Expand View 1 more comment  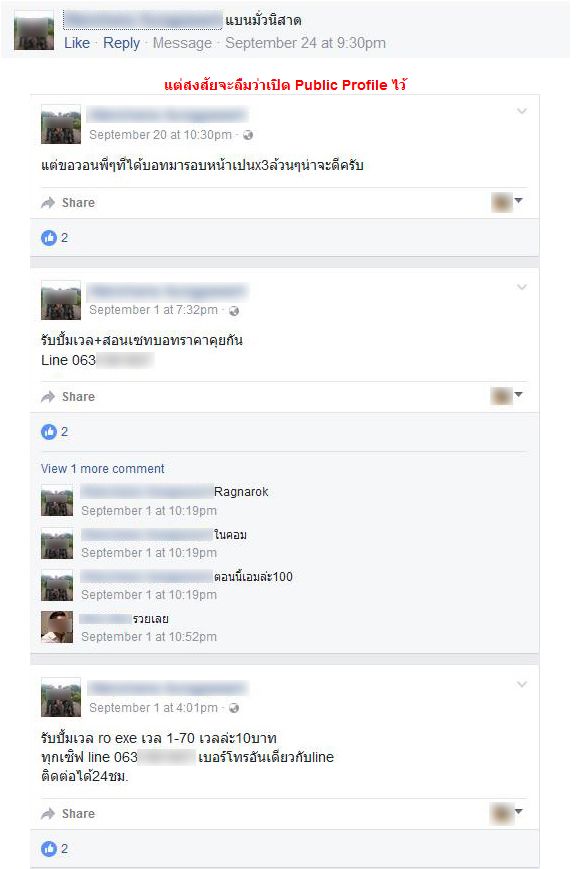pos(102,469)
